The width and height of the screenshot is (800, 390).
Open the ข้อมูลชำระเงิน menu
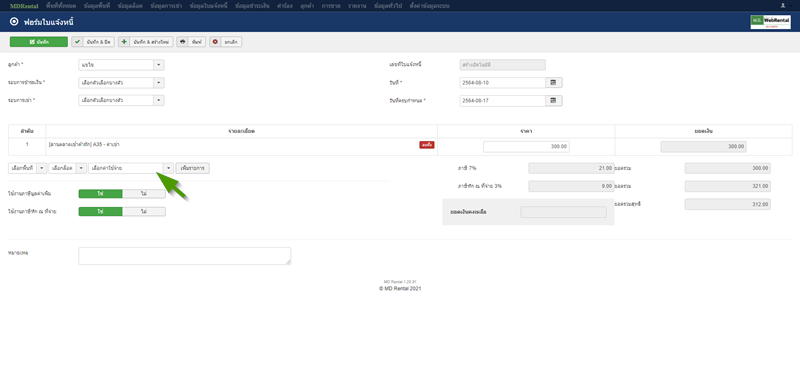point(252,6)
